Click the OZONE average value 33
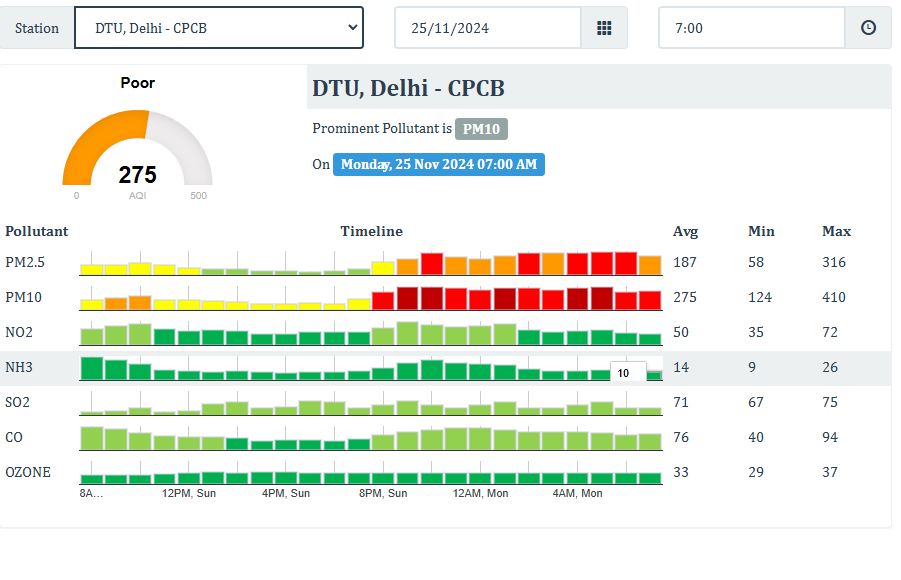Screen dimensions: 901x580 coord(681,473)
